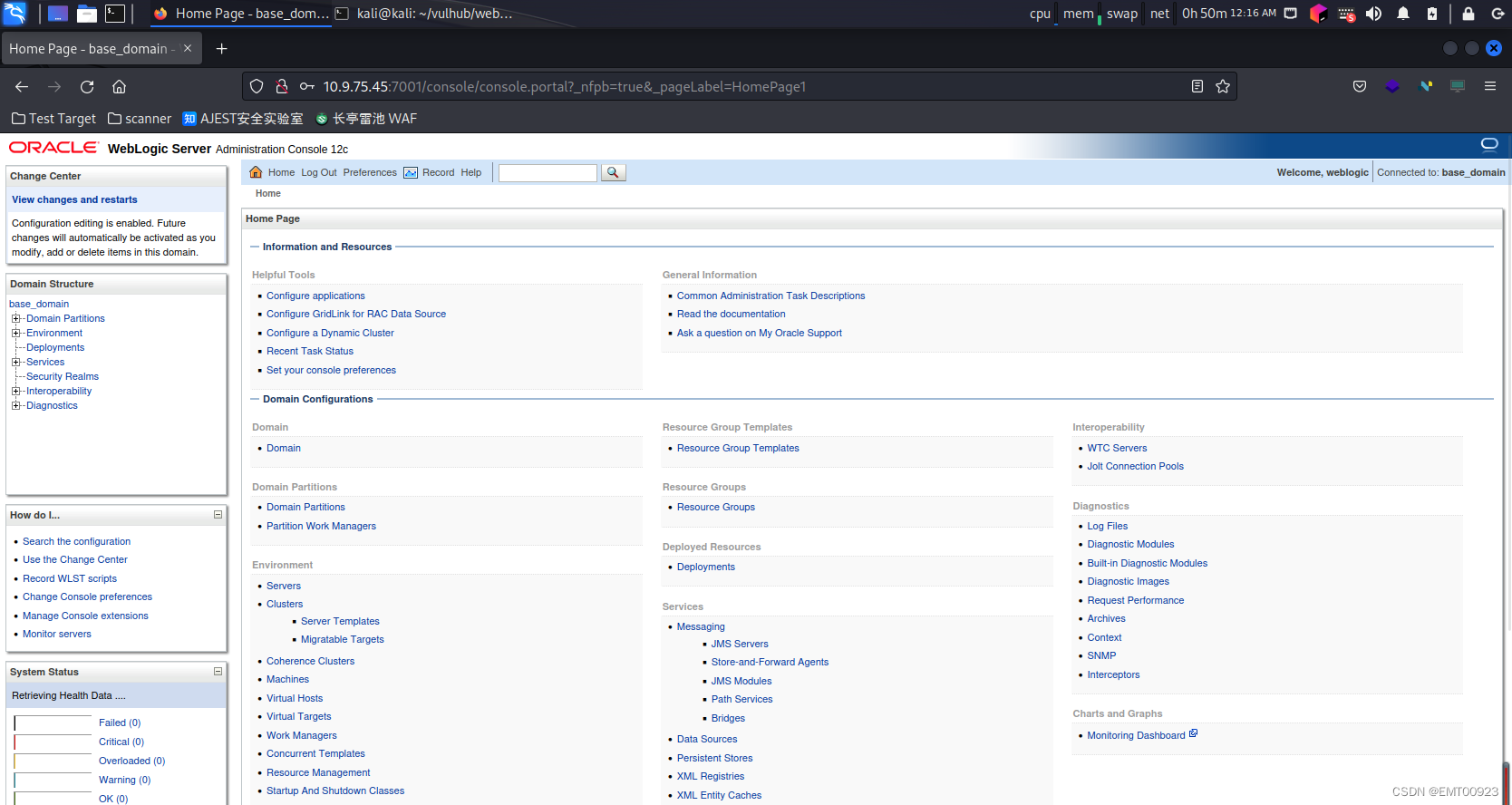Viewport: 1512px width, 805px height.
Task: Click Home text in console menu bar
Action: (281, 172)
